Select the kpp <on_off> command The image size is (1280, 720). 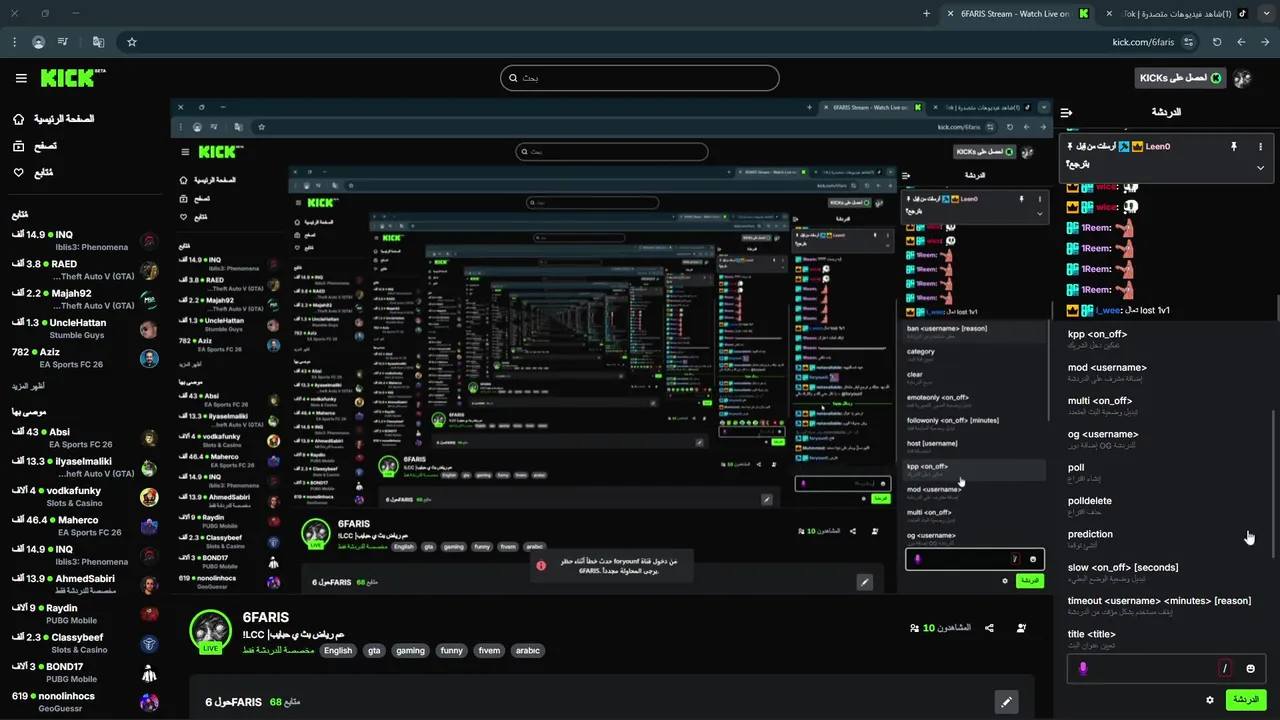[x=1166, y=339]
